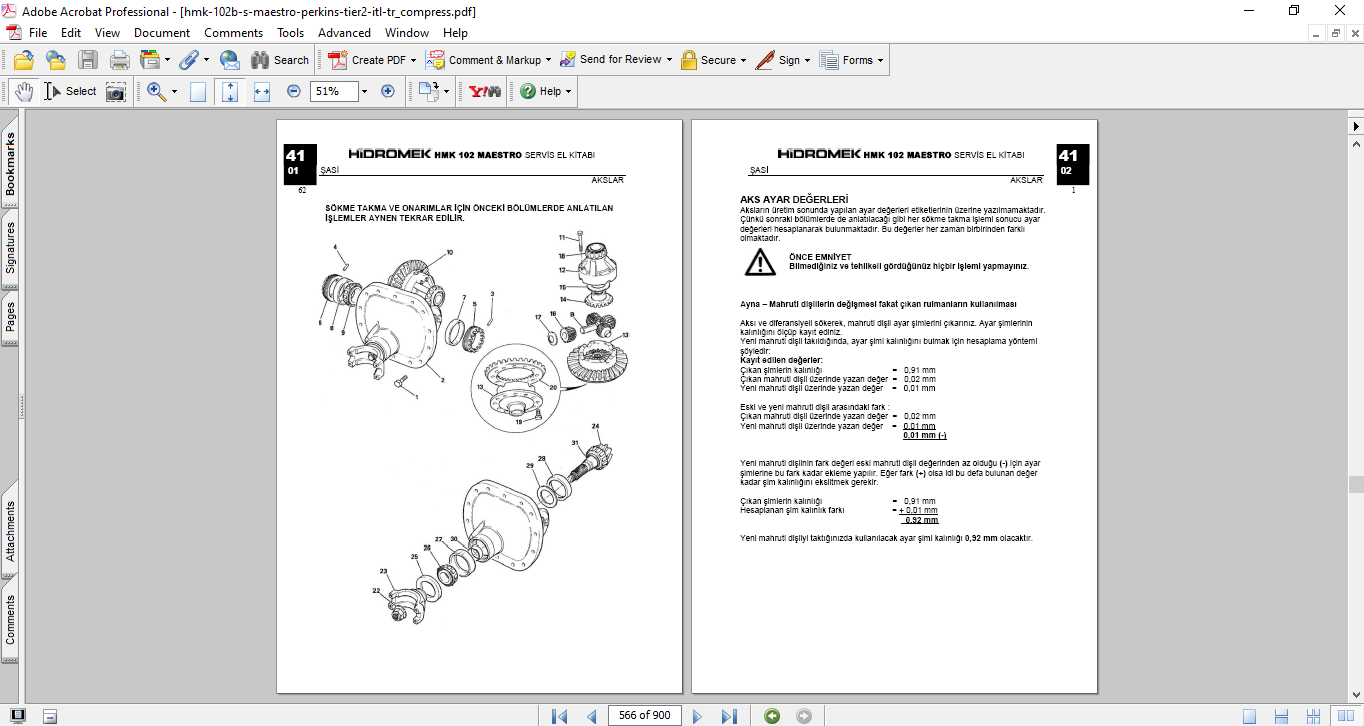Viewport: 1364px width, 726px height.
Task: Click the zoom out minus button
Action: tap(294, 91)
